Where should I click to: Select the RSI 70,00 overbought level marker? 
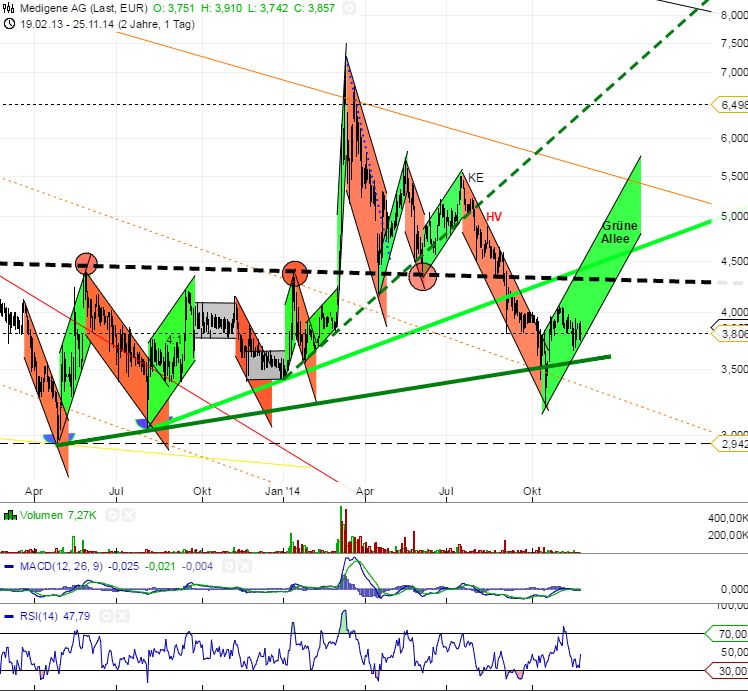coord(727,634)
